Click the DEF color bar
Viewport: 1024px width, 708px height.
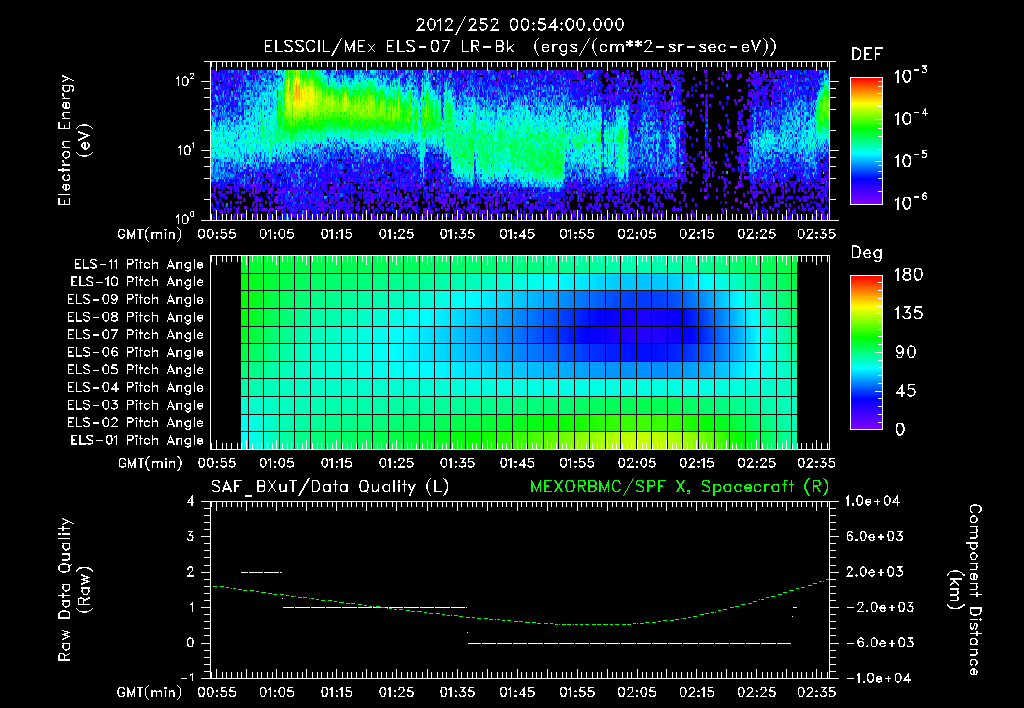[x=866, y=140]
